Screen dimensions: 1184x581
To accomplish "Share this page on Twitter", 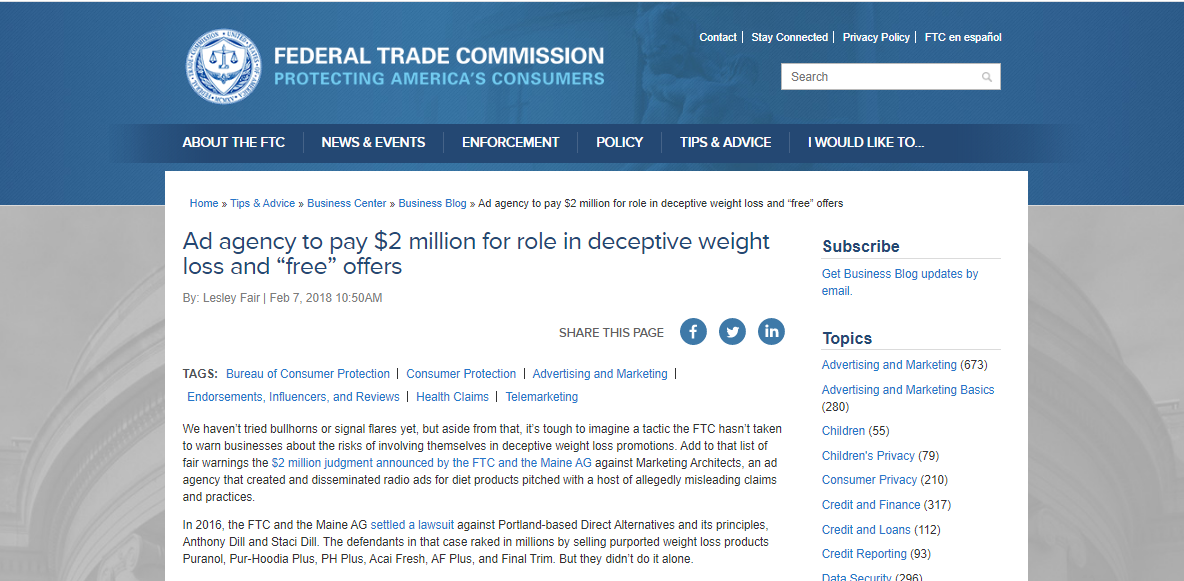I will pos(732,332).
